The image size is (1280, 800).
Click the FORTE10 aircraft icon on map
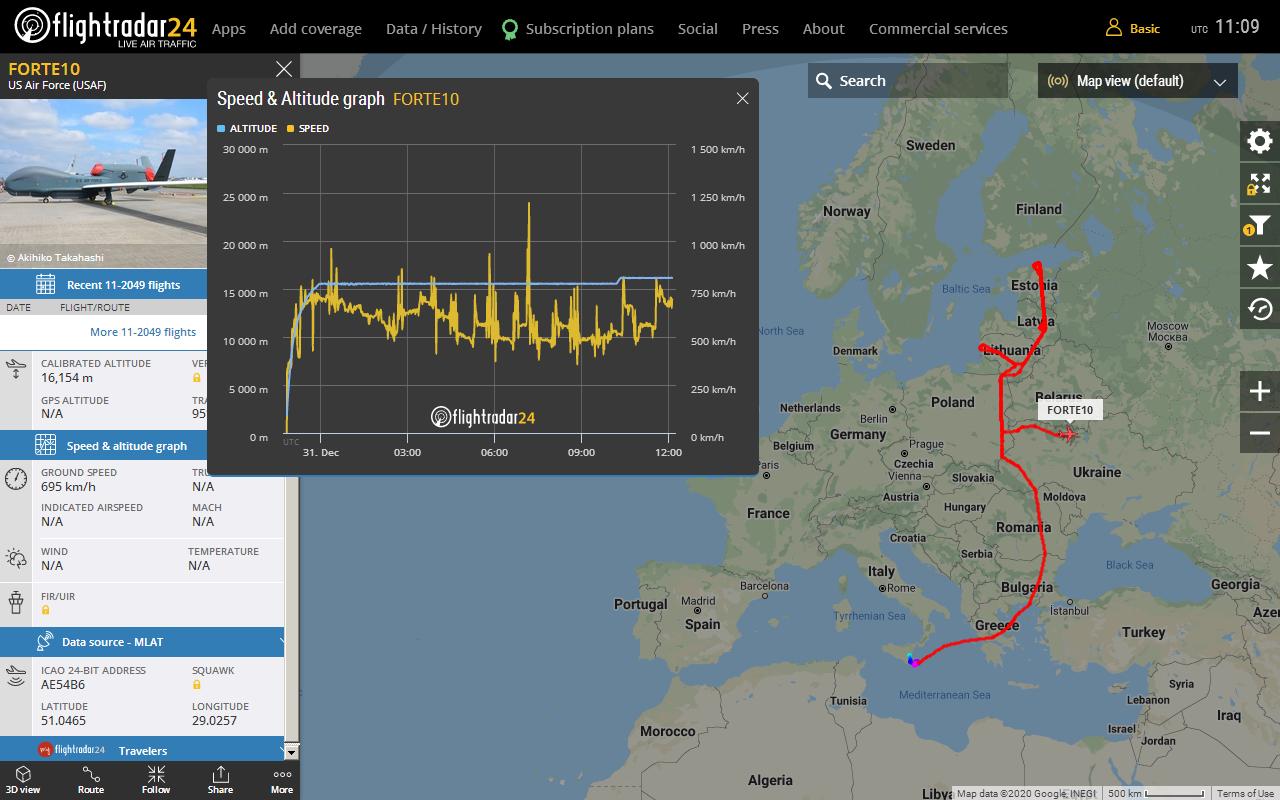tap(1068, 434)
